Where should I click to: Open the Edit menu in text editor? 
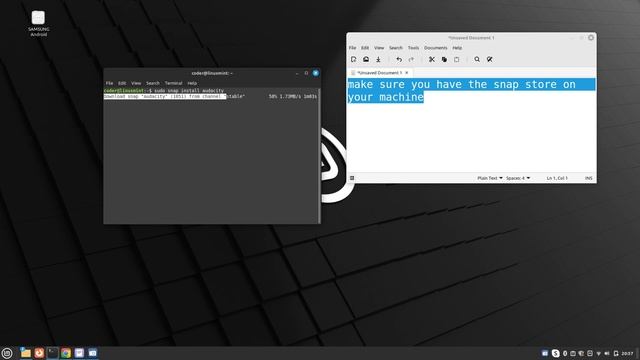coord(365,48)
